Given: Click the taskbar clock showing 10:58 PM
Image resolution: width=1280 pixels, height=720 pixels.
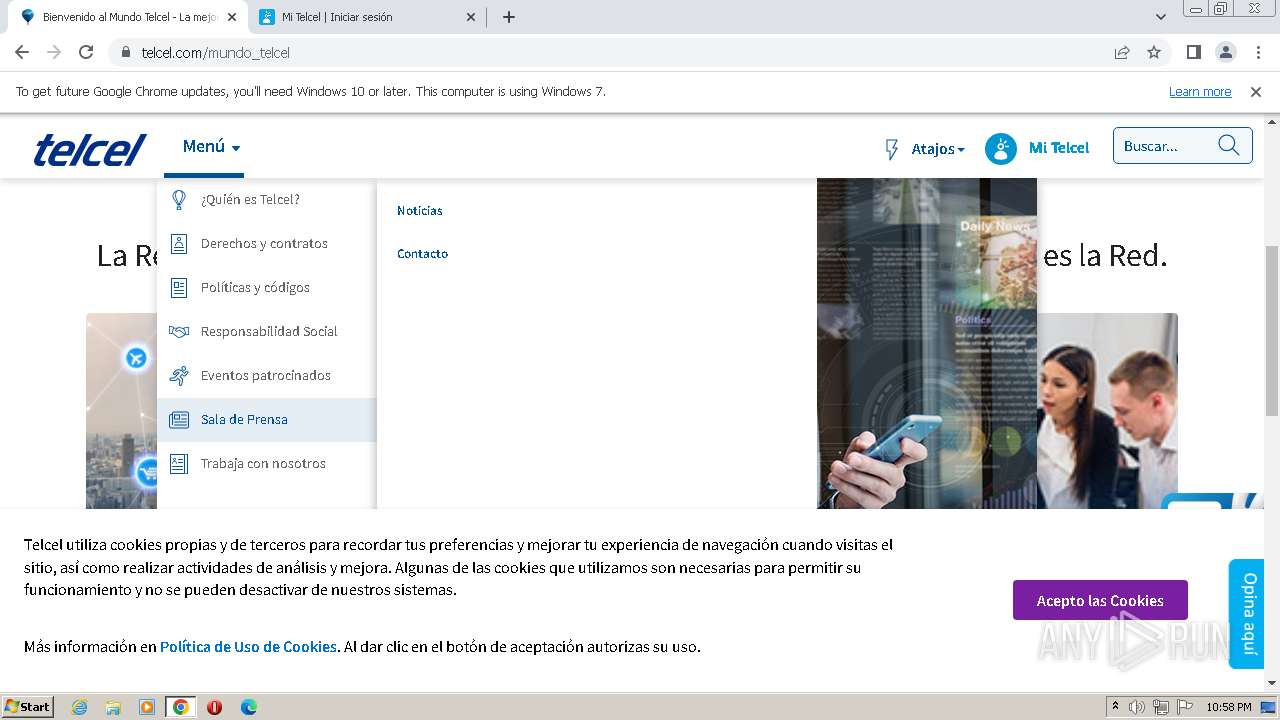Looking at the screenshot, I should pos(1229,707).
